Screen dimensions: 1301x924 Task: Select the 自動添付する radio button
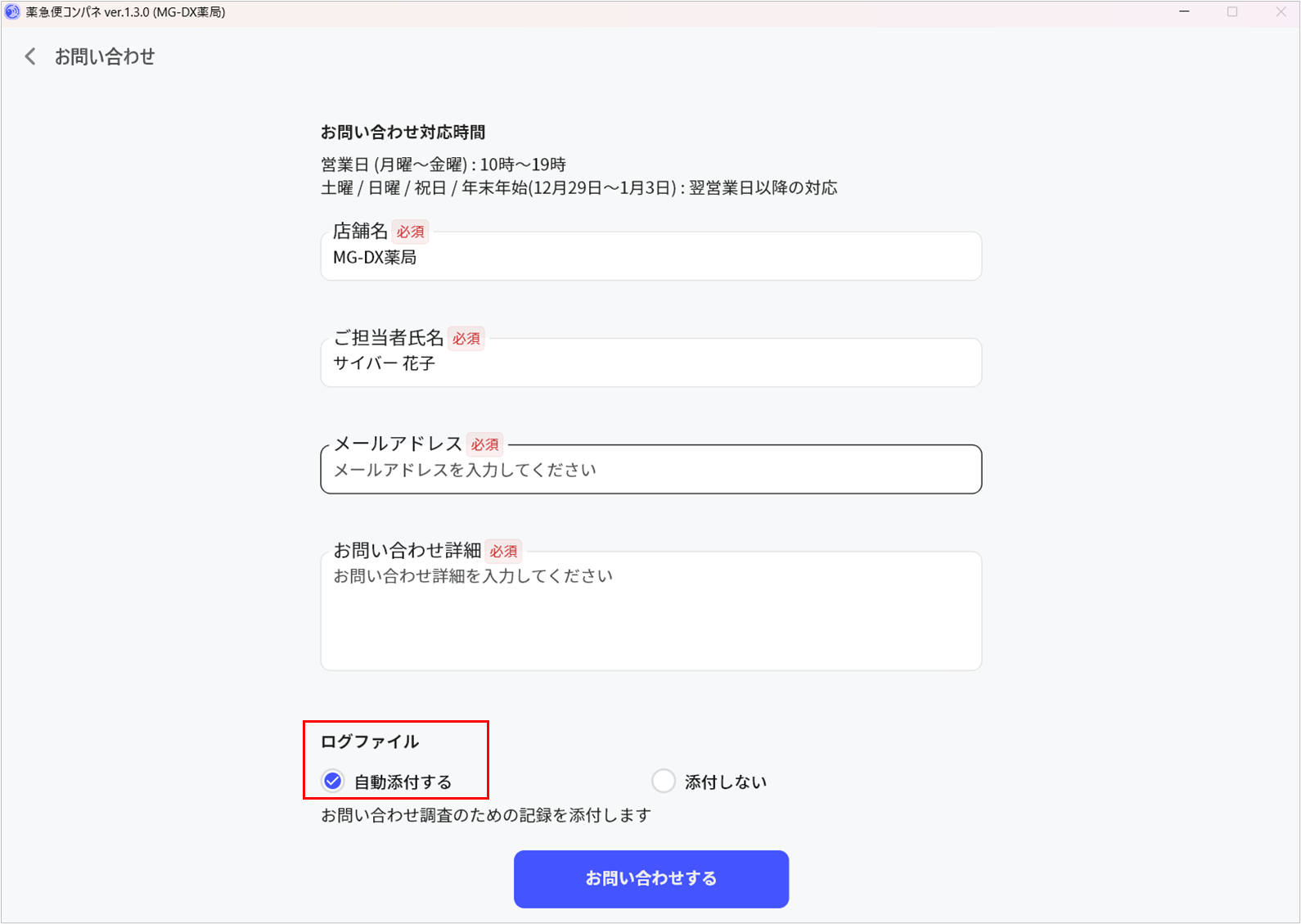pos(333,782)
